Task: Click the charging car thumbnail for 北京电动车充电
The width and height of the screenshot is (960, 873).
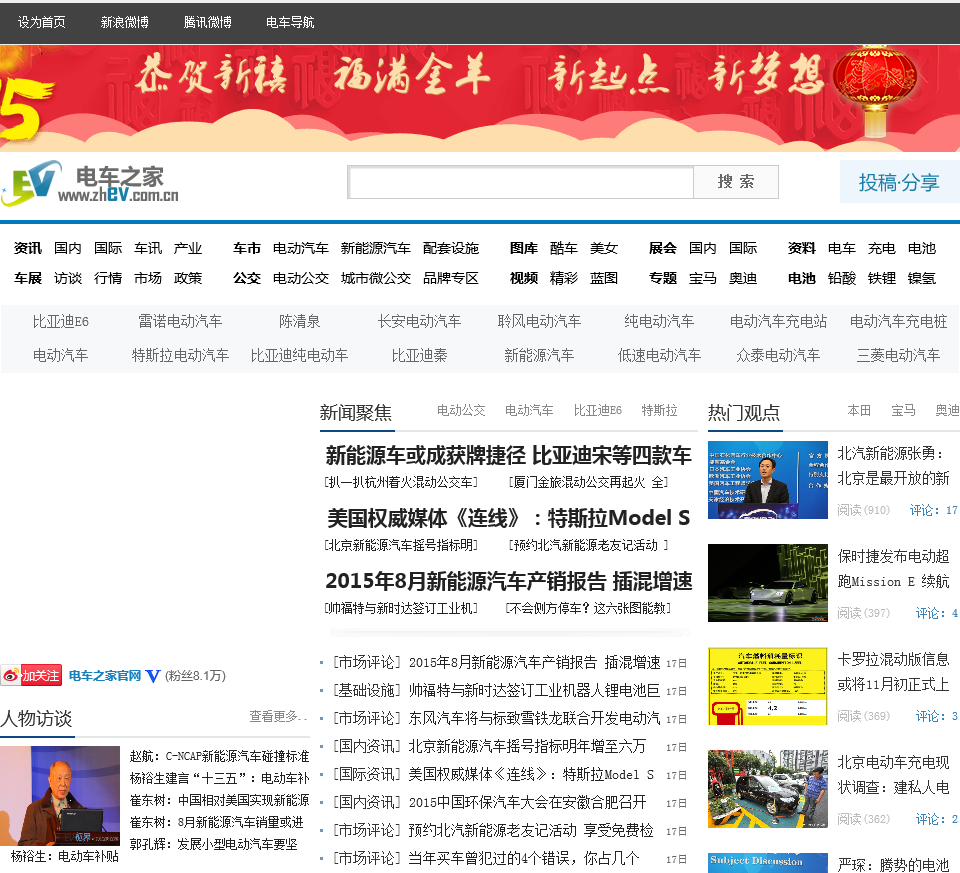Action: [768, 789]
